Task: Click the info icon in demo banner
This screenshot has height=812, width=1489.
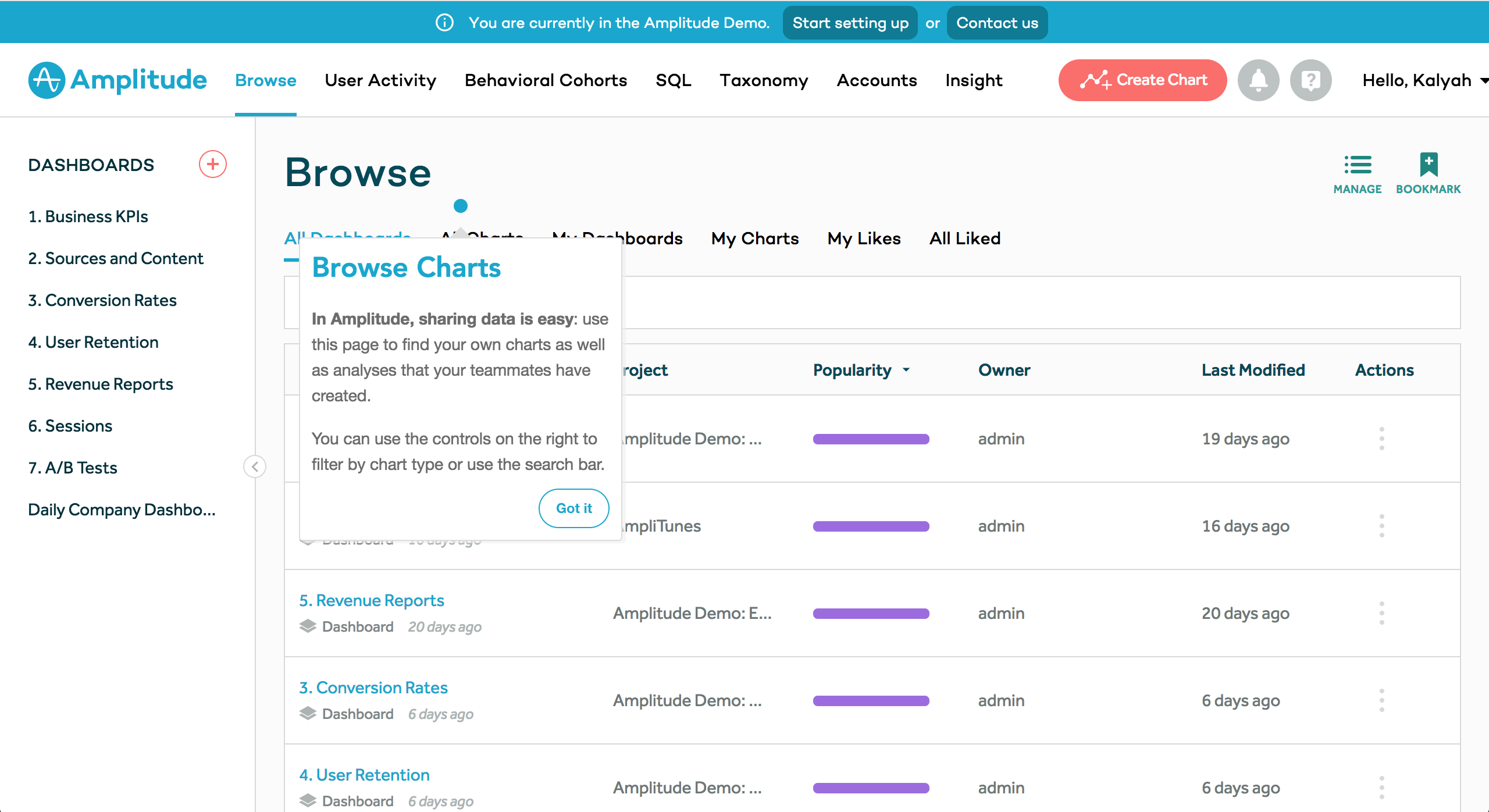Action: click(x=444, y=23)
